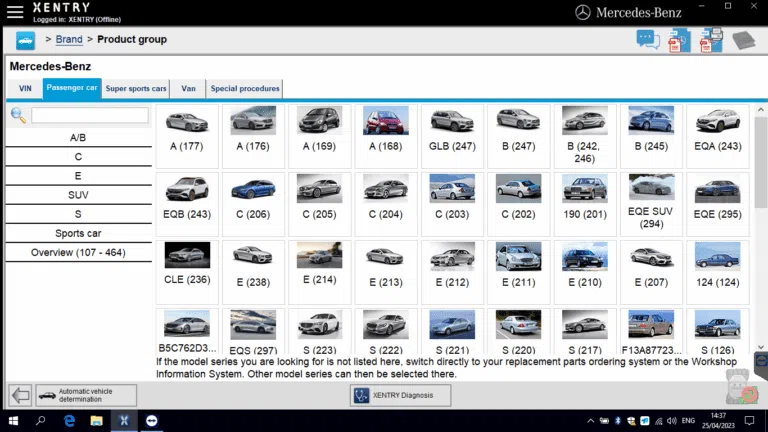Click scrollbar down arrow in model list
This screenshot has width=768, height=432.
pyautogui.click(x=760, y=347)
